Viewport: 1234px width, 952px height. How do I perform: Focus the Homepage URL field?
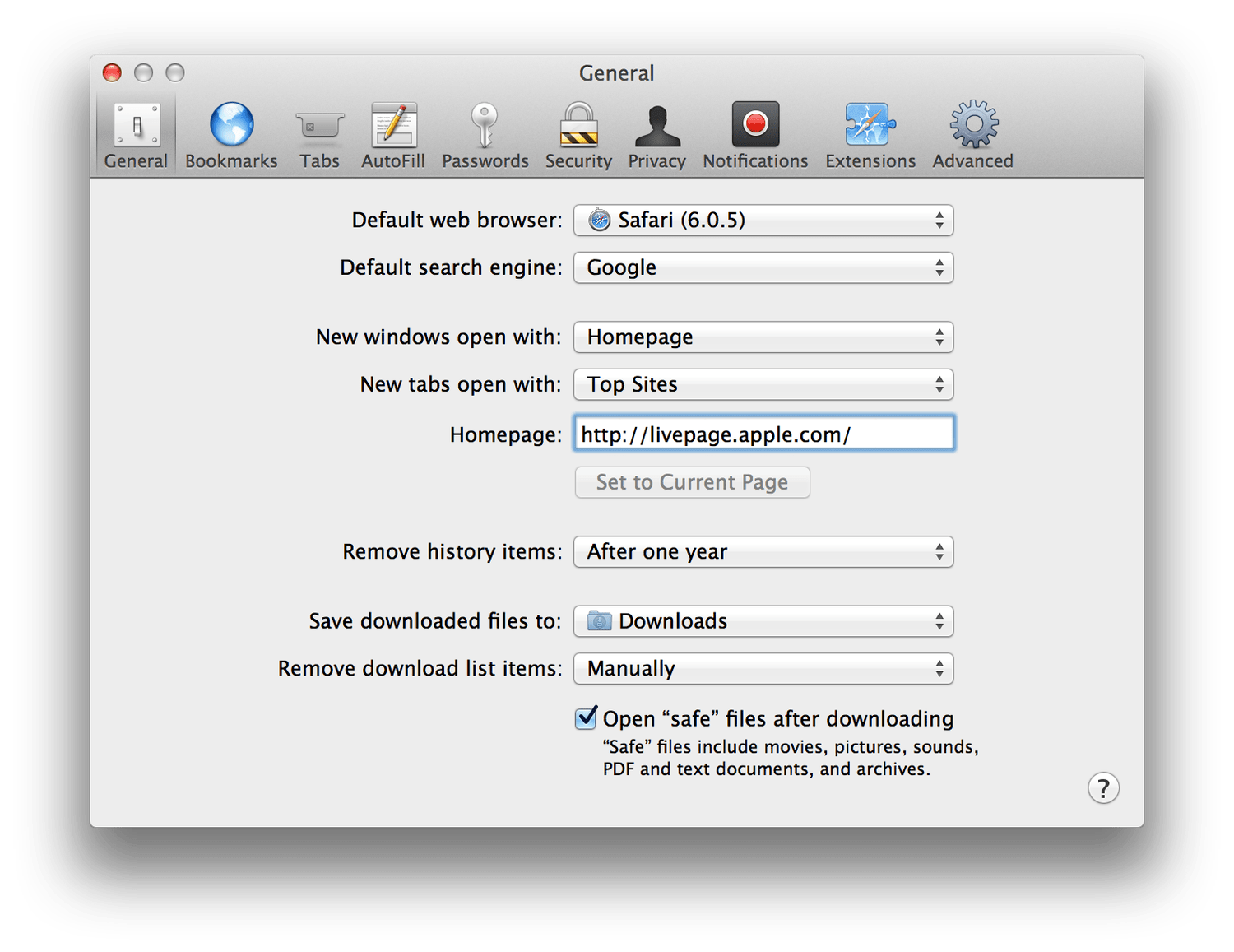click(x=763, y=434)
